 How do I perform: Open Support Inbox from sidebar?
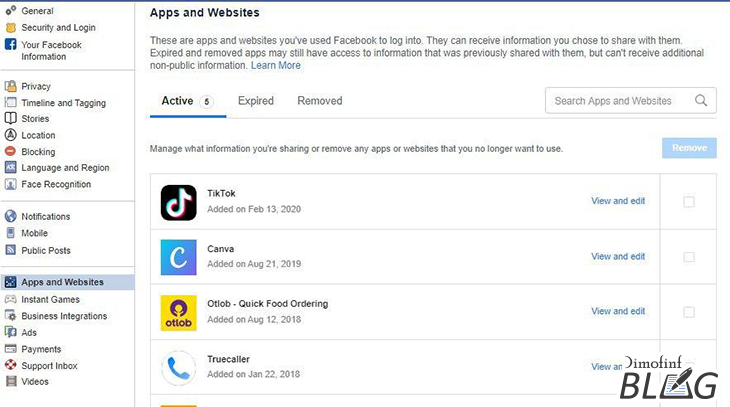click(x=49, y=366)
